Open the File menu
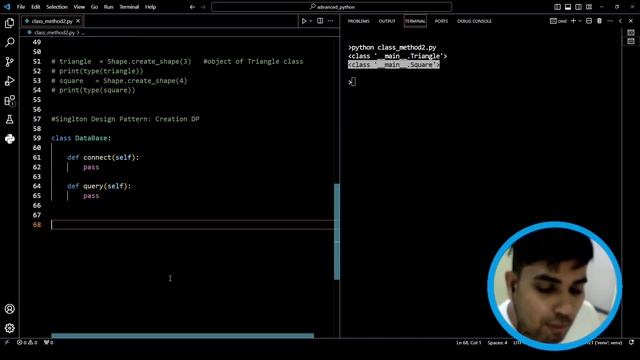Image resolution: width=640 pixels, height=360 pixels. tap(21, 7)
